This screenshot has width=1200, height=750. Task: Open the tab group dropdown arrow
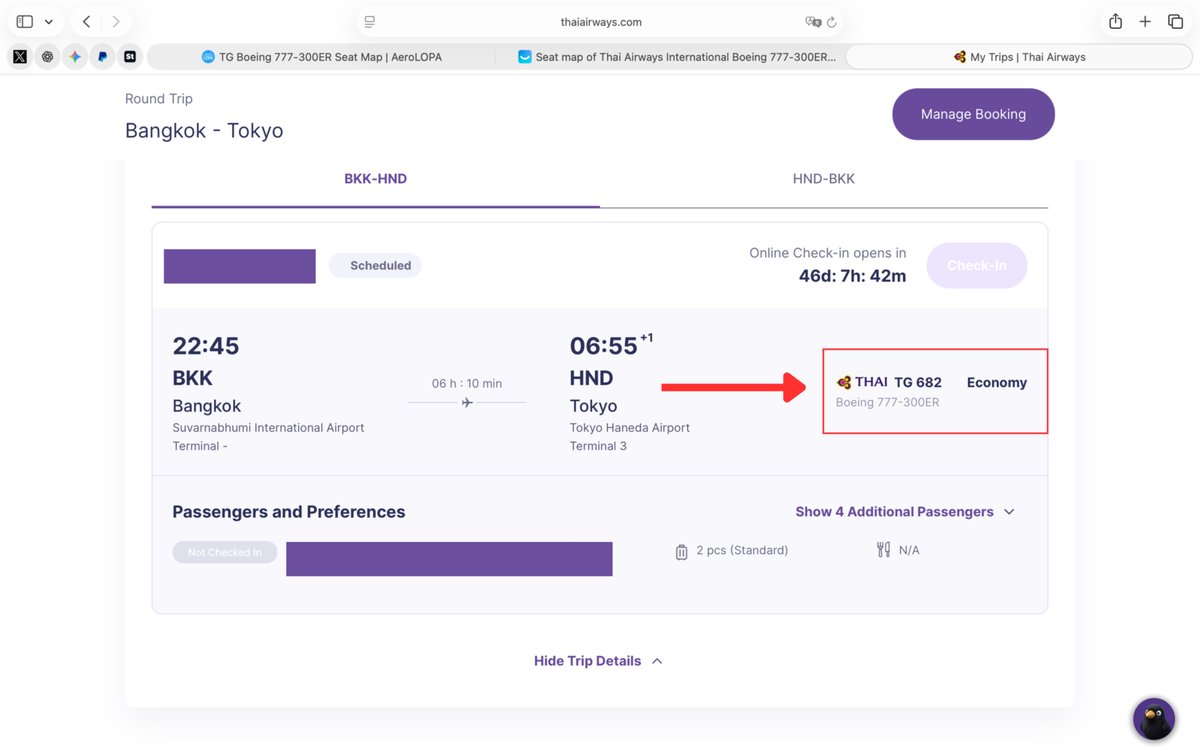[48, 22]
